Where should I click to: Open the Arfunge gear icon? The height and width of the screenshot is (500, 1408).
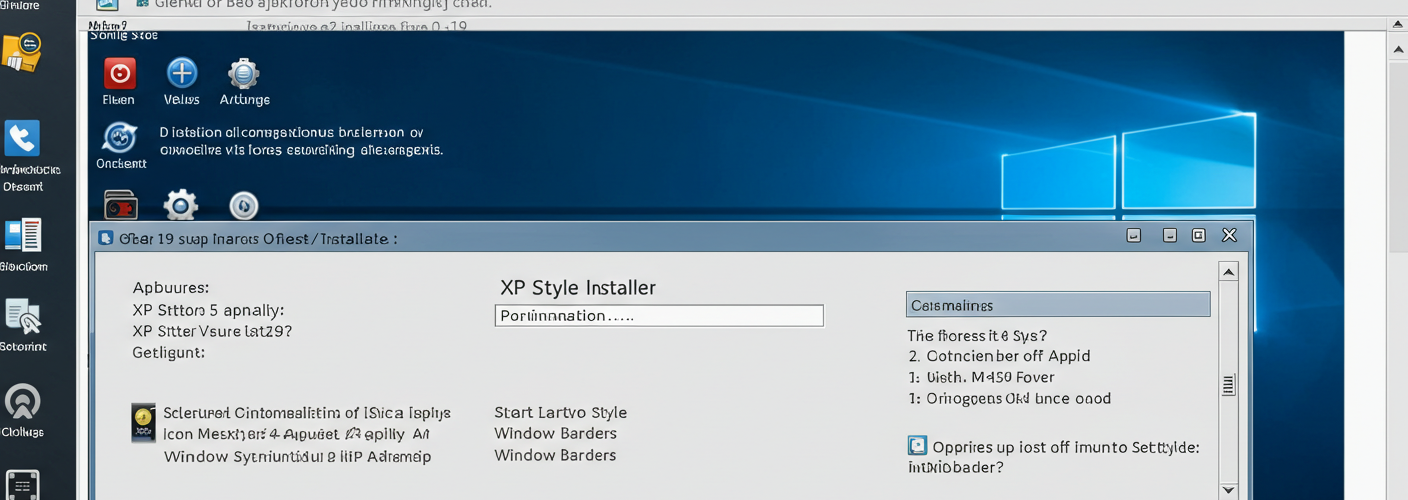pos(243,73)
